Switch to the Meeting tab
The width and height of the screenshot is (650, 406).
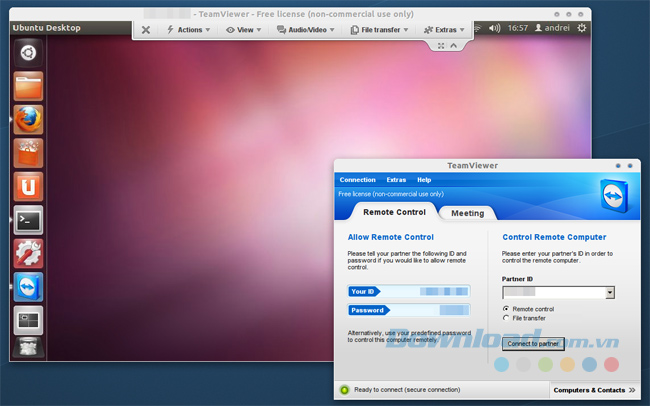pyautogui.click(x=467, y=213)
